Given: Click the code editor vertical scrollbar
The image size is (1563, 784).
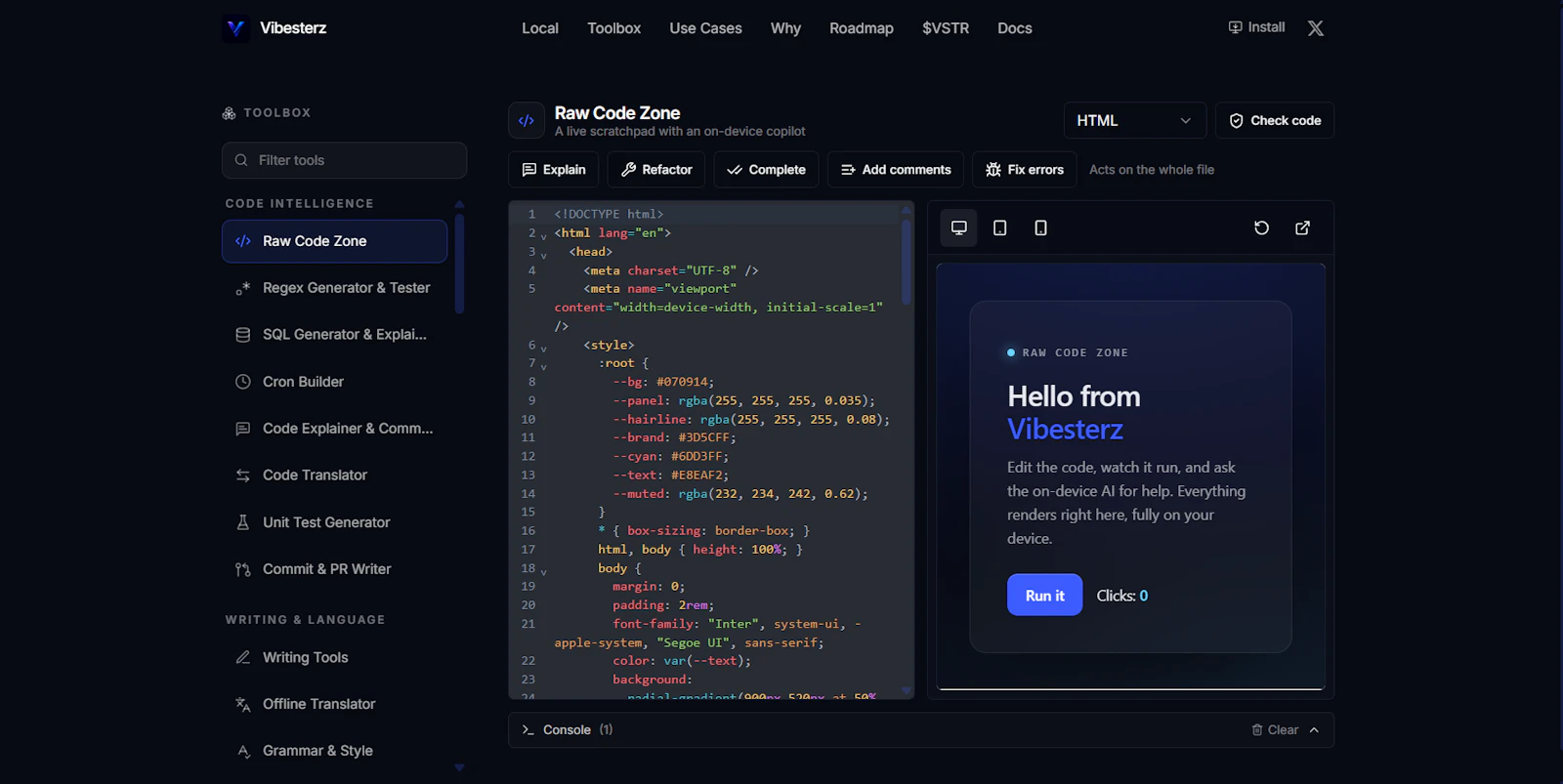Looking at the screenshot, I should click(x=906, y=262).
